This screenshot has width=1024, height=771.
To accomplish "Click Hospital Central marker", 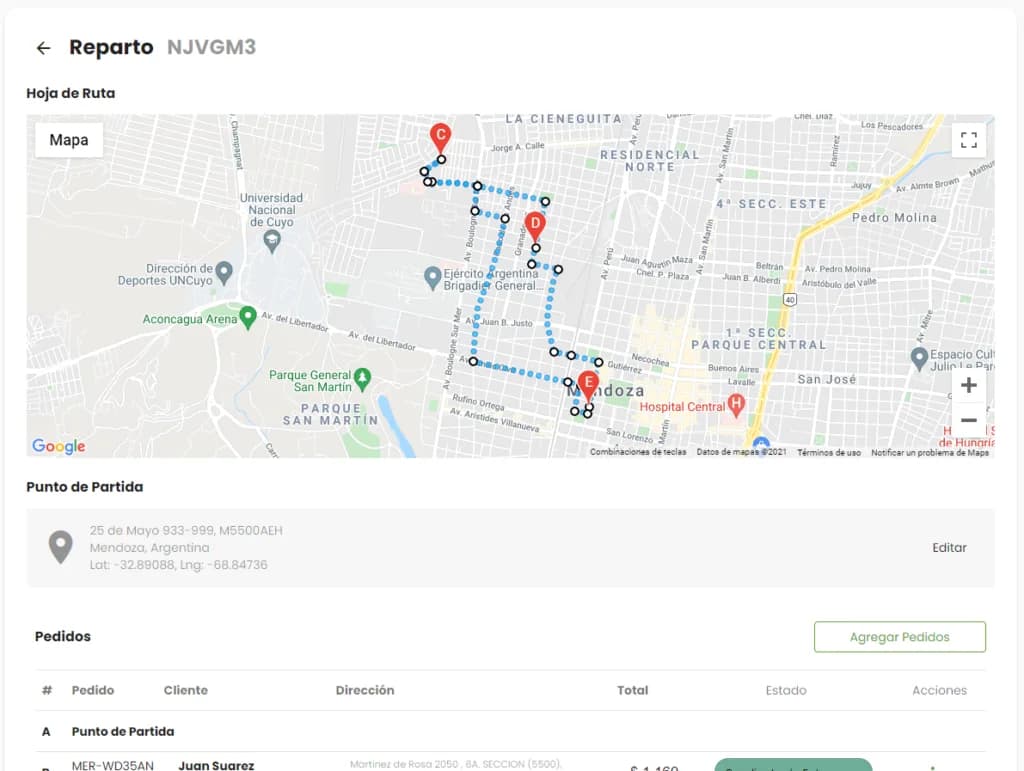I will click(x=736, y=405).
